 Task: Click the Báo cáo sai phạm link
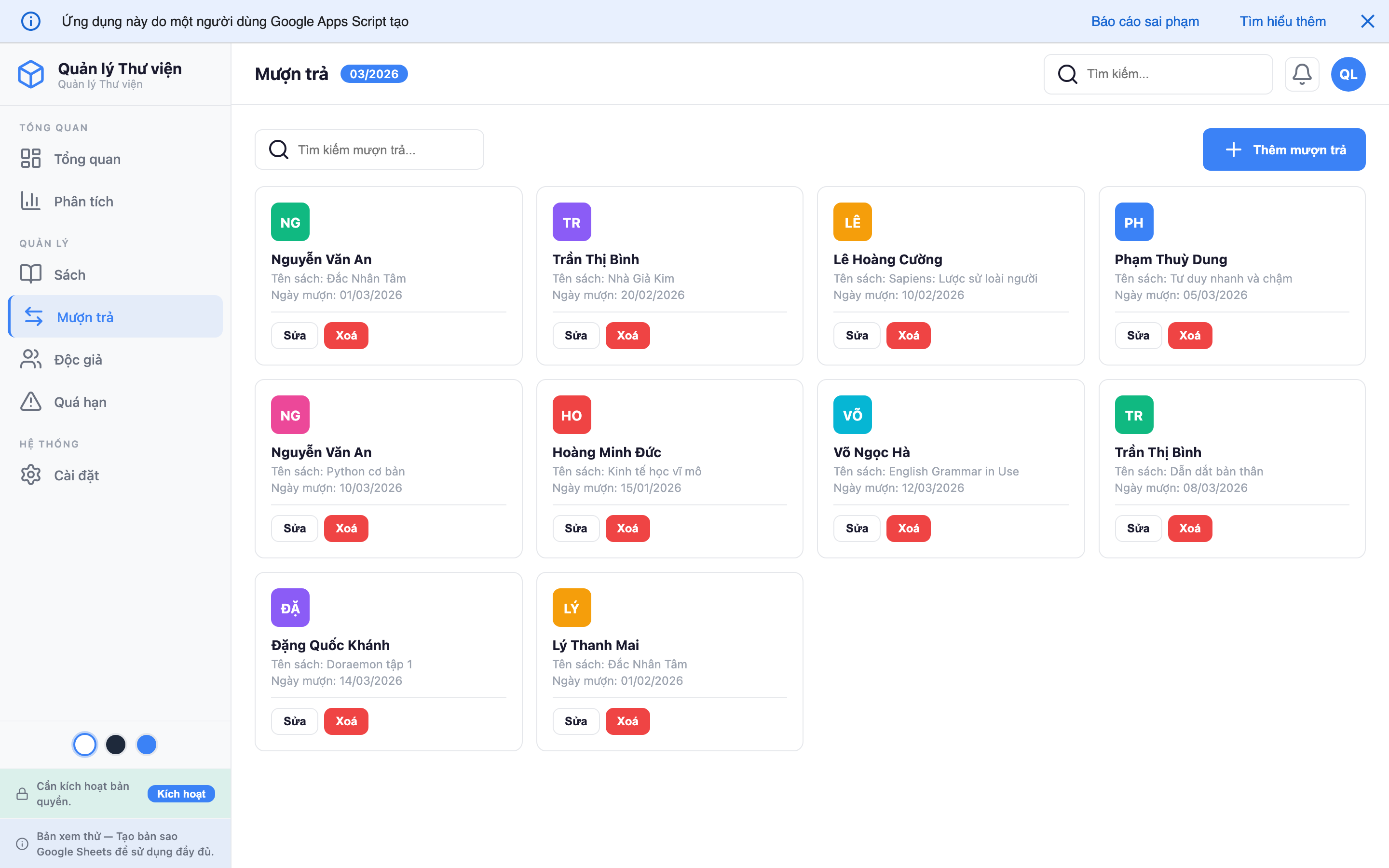pos(1144,21)
